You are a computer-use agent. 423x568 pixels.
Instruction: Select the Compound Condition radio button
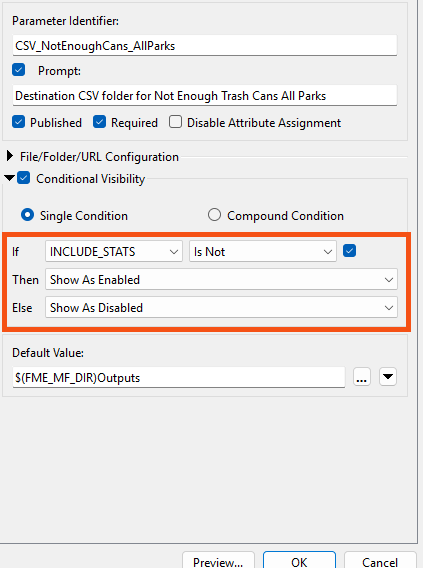click(214, 215)
